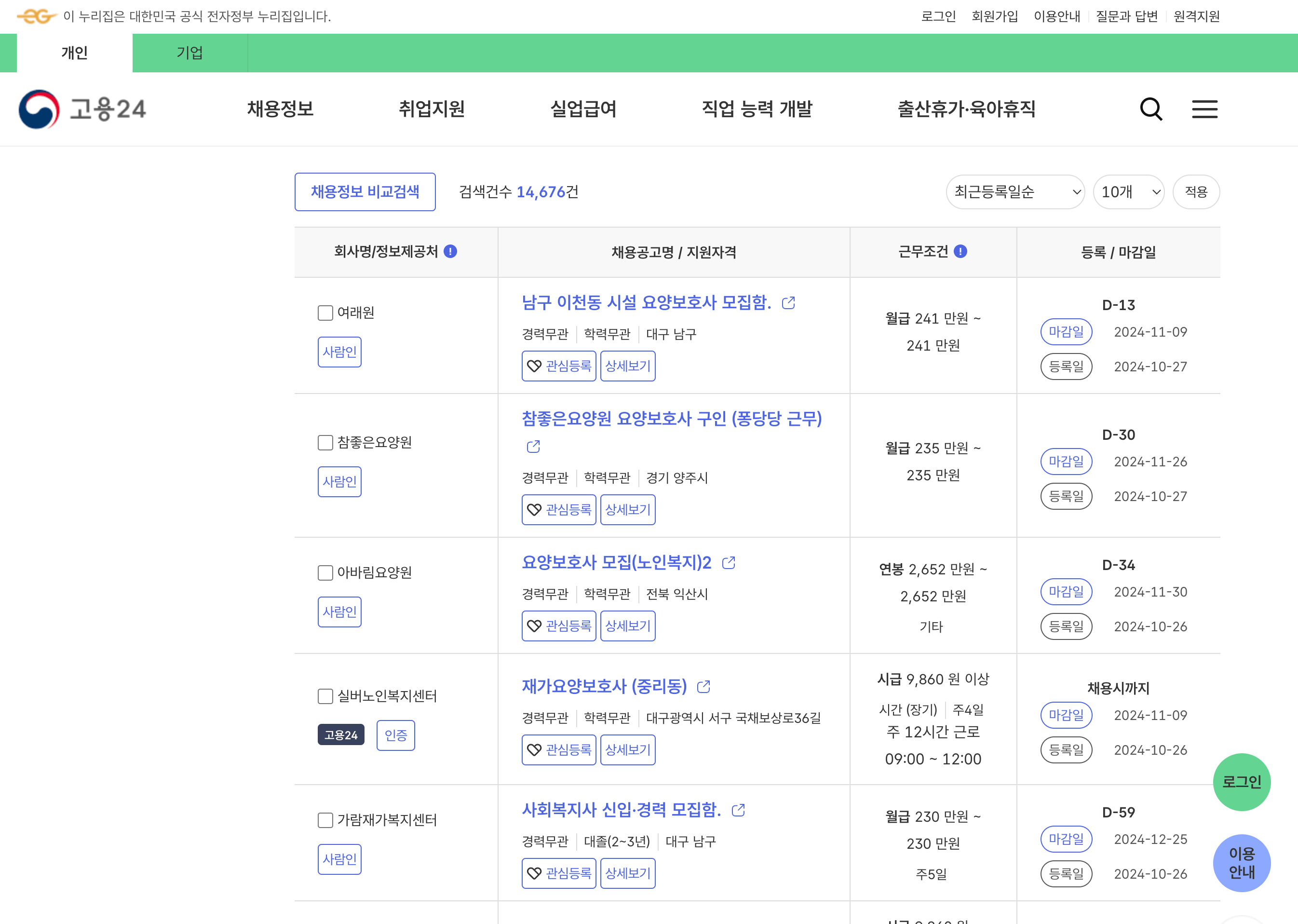Click 상세보기 for 아바림요양원 posting
Image resolution: width=1298 pixels, height=924 pixels.
click(628, 626)
